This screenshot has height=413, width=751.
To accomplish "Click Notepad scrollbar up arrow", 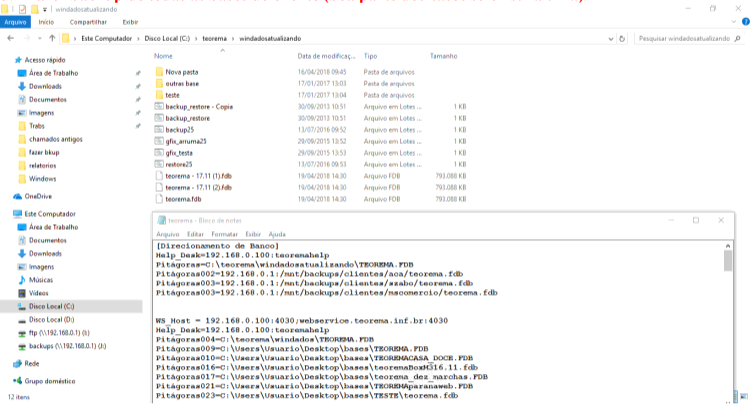I will (x=728, y=246).
